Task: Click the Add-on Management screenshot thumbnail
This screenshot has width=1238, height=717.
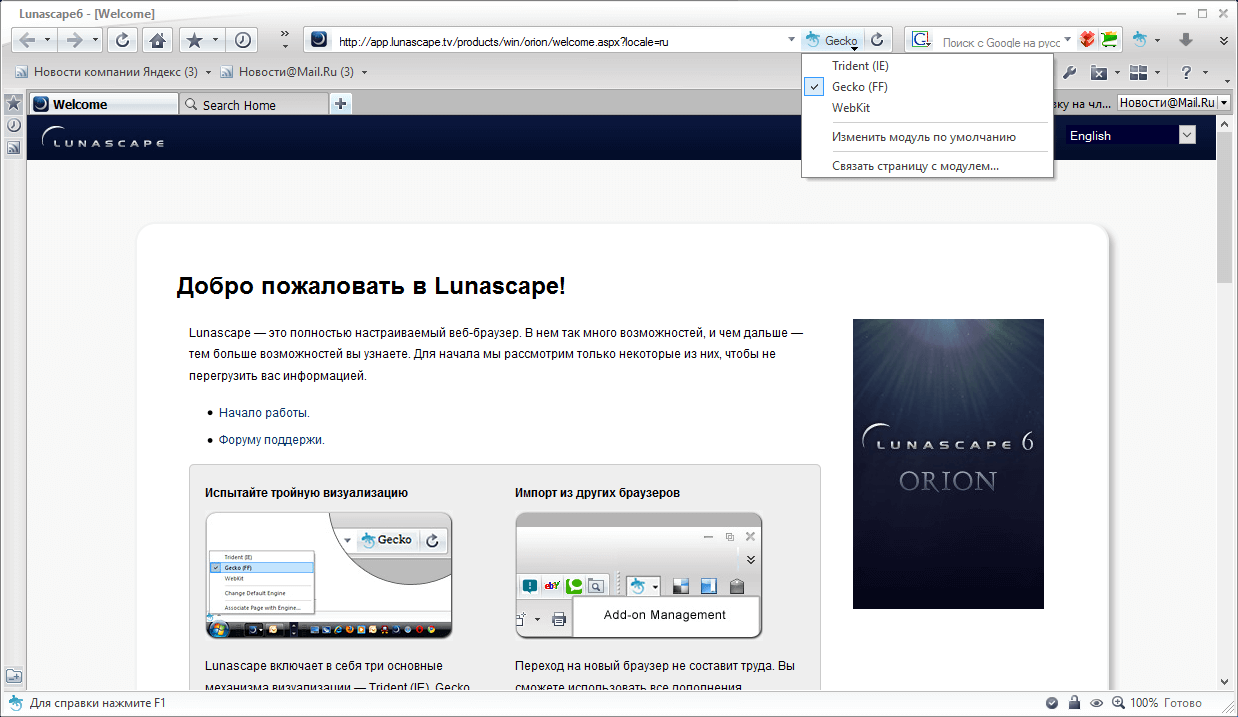Action: (639, 575)
